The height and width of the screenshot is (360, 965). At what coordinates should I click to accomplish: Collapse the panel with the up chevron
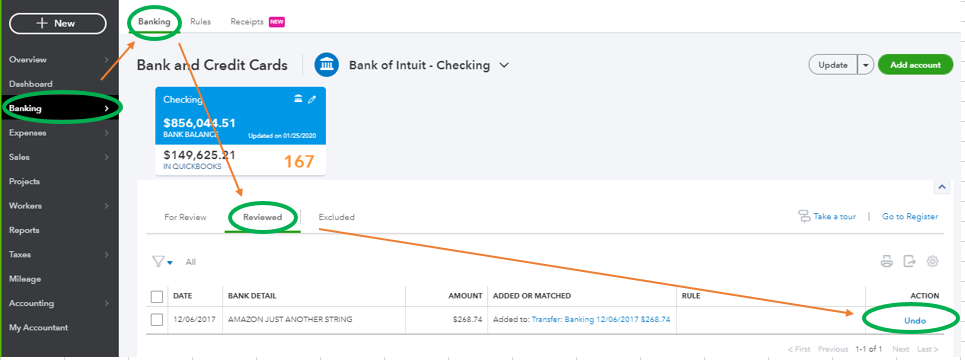(941, 186)
